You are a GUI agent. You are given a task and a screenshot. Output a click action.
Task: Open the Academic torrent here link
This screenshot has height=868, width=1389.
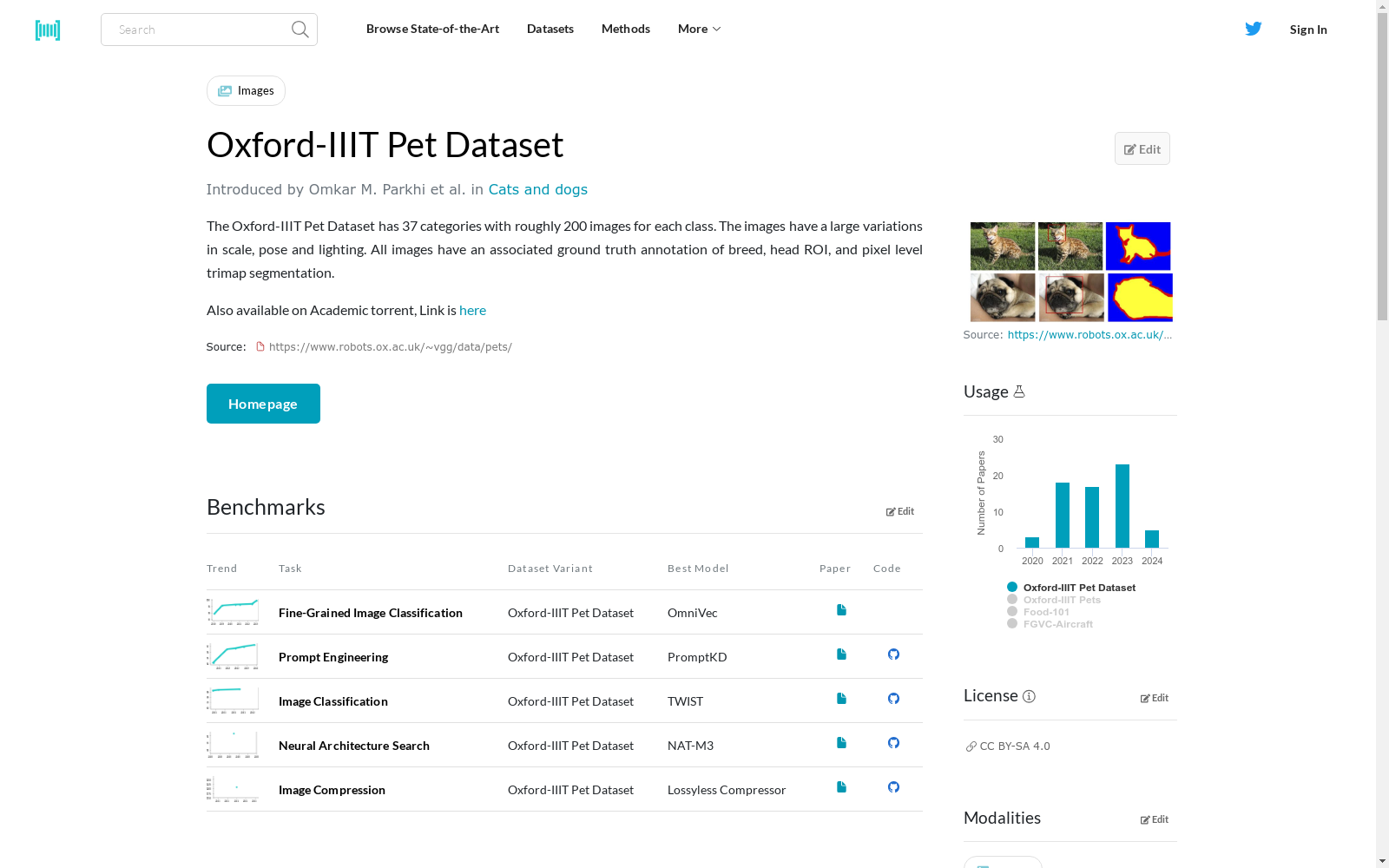tap(472, 310)
